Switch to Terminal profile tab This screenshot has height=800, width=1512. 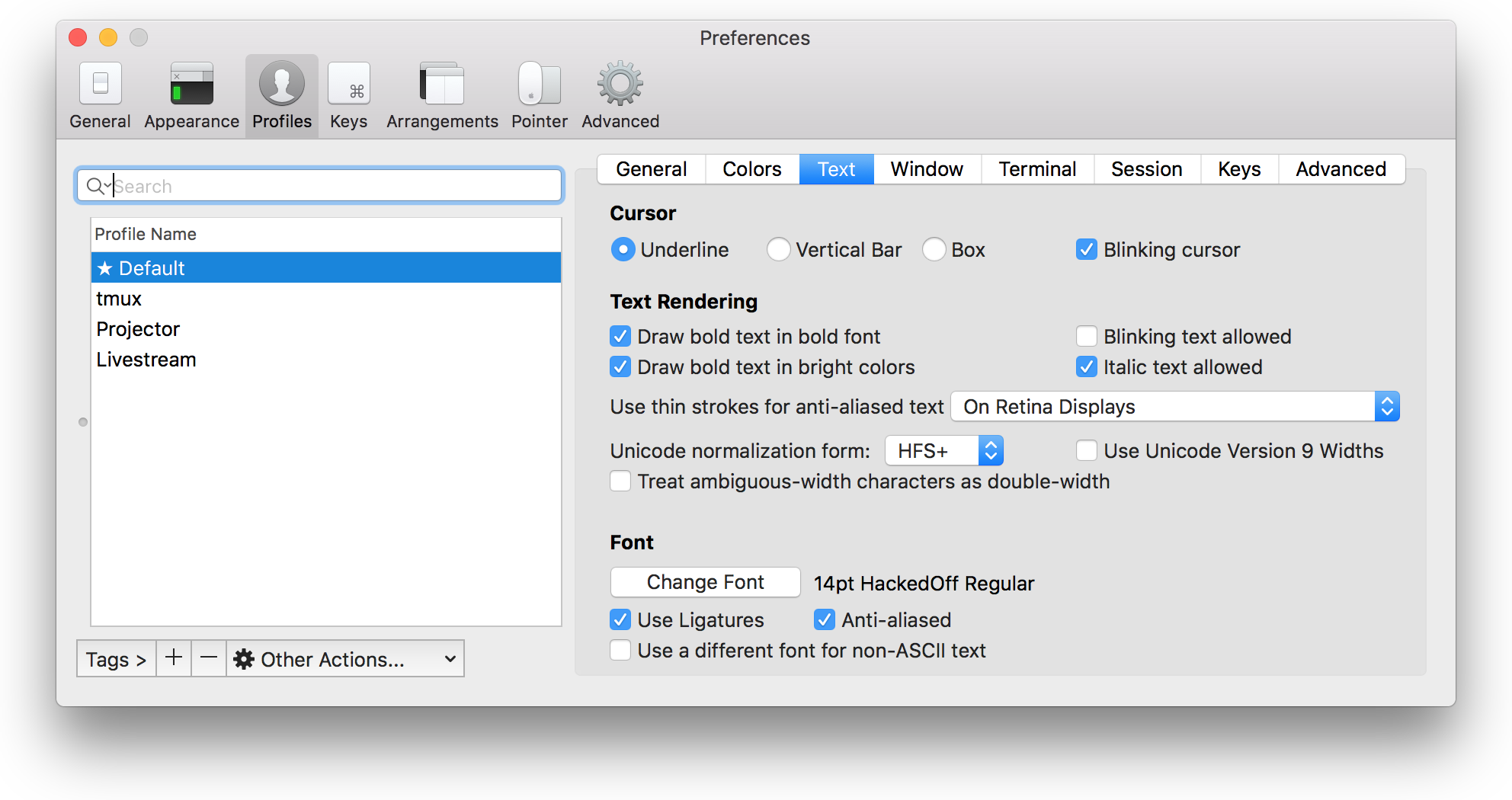(1037, 169)
